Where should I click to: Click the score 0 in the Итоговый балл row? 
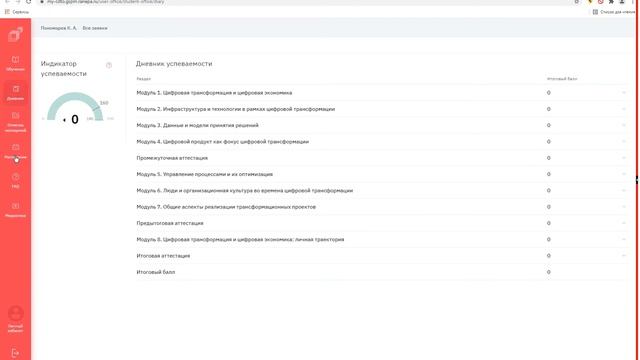549,272
